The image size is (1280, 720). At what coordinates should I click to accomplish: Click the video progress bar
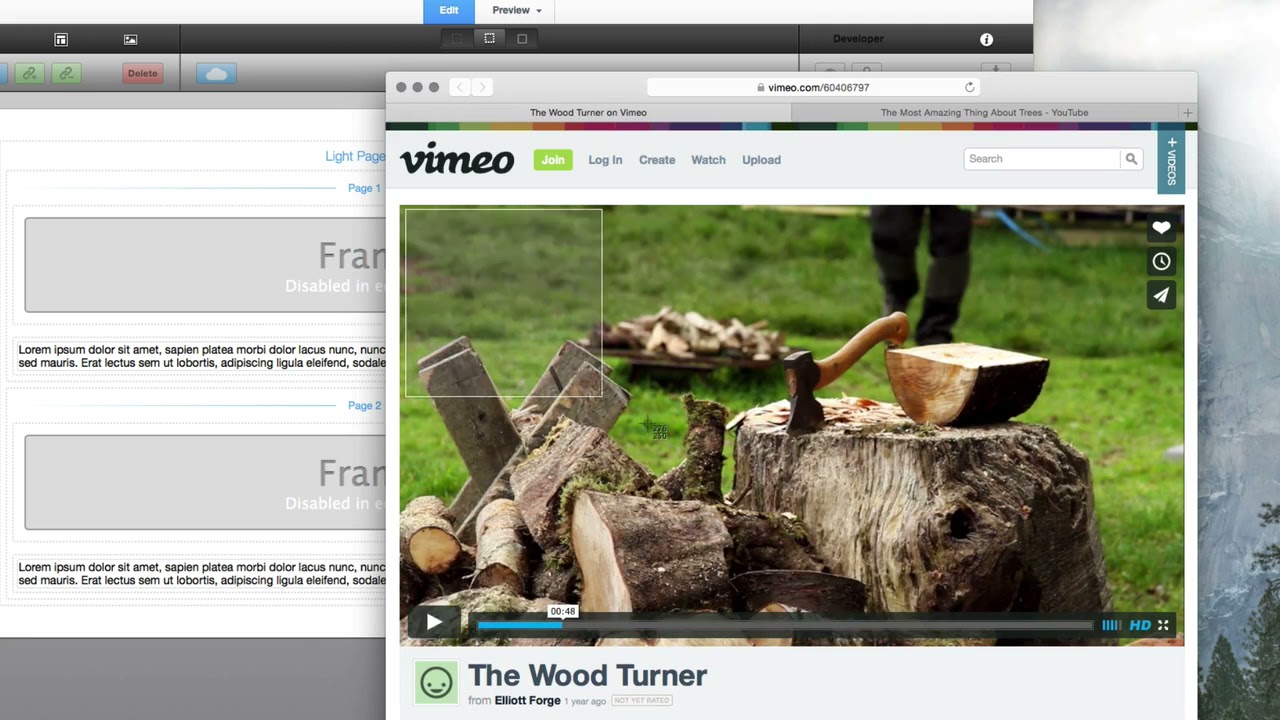(785, 625)
